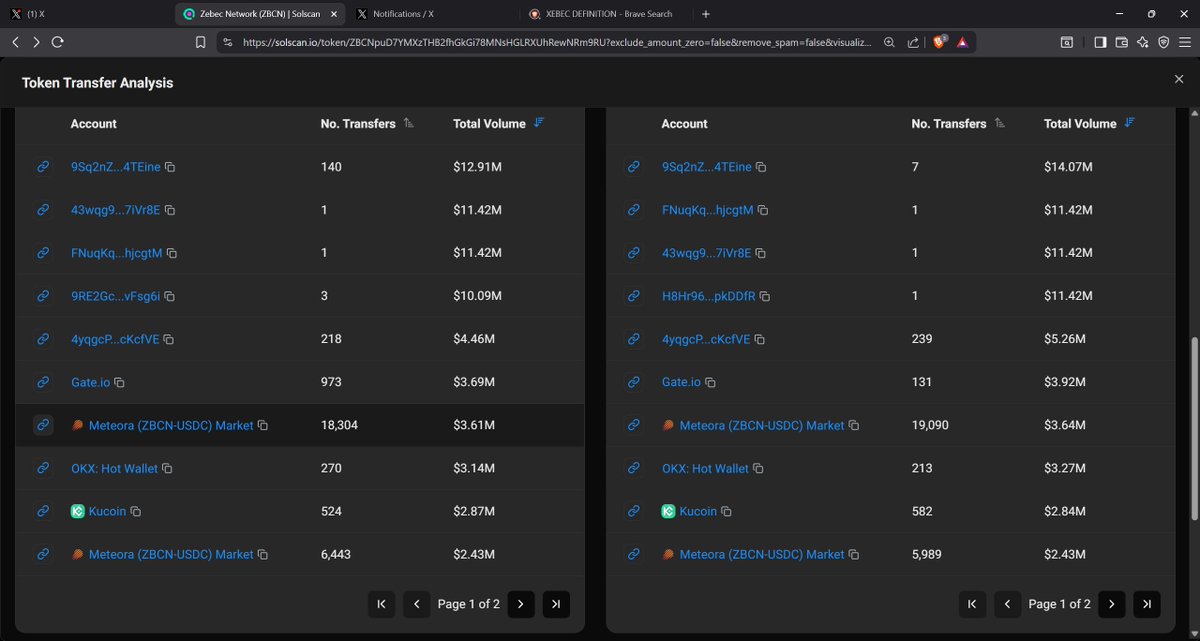The image size is (1200, 641).
Task: Go to last page in left table
Action: coord(556,604)
